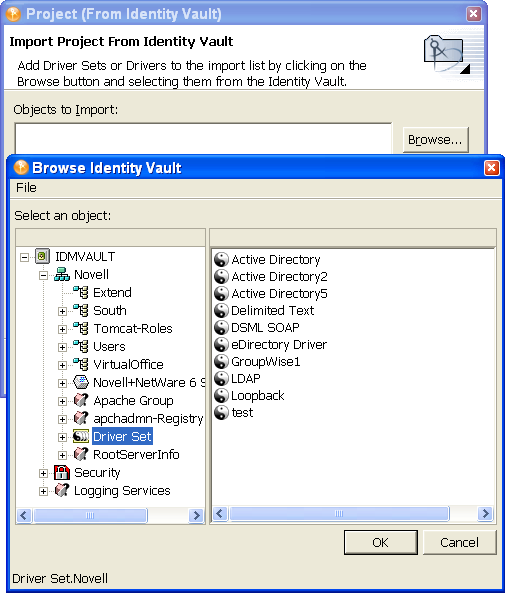Click the Active Directory2 driver icon

pos(221,277)
